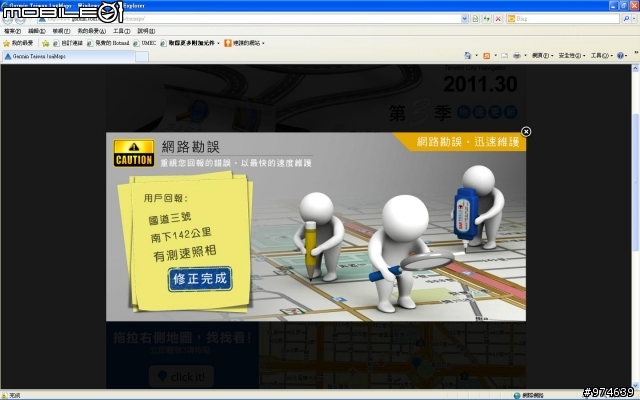Screen dimensions: 640x400
Task: Click the blue 修正完成 button on the note
Action: point(200,279)
